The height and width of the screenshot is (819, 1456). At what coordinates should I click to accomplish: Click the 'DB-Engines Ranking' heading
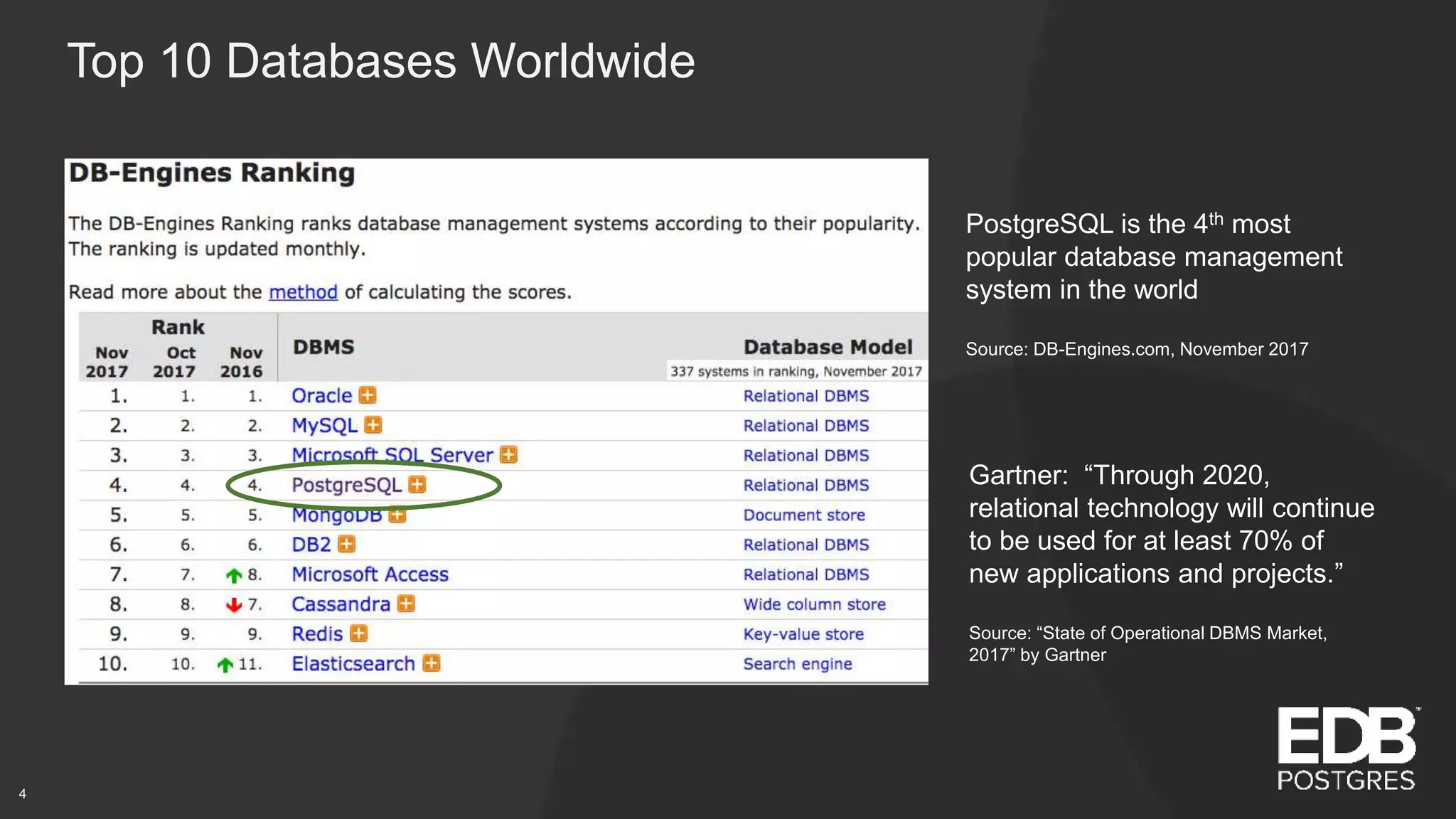[x=212, y=173]
